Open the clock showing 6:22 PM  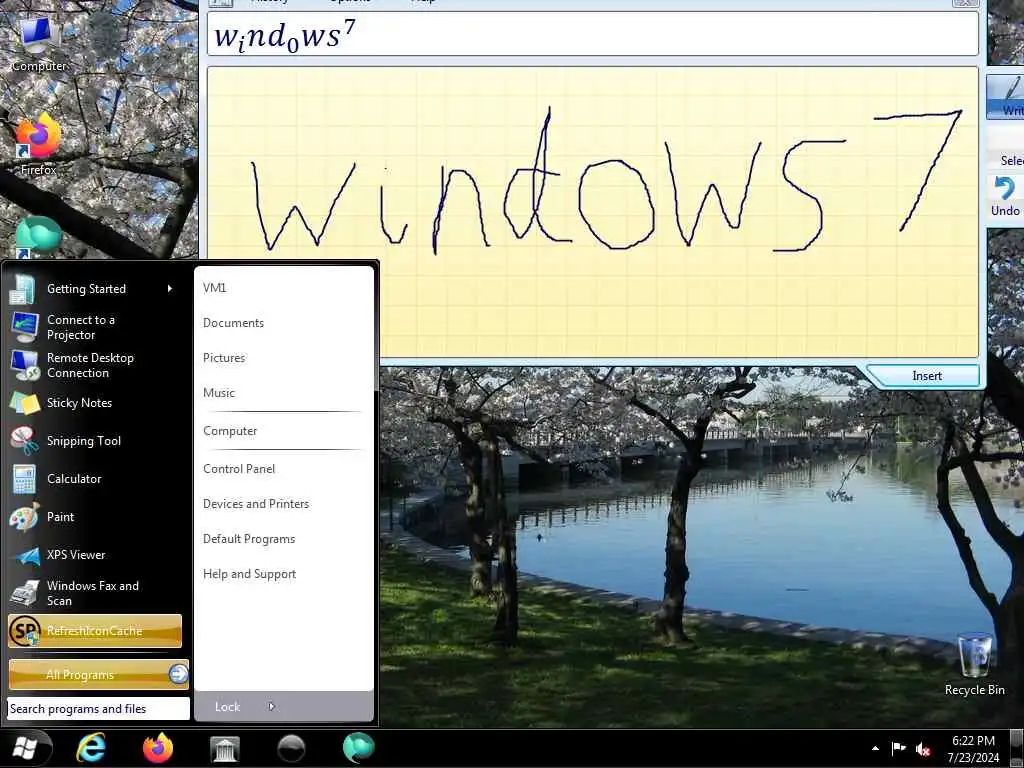(973, 749)
